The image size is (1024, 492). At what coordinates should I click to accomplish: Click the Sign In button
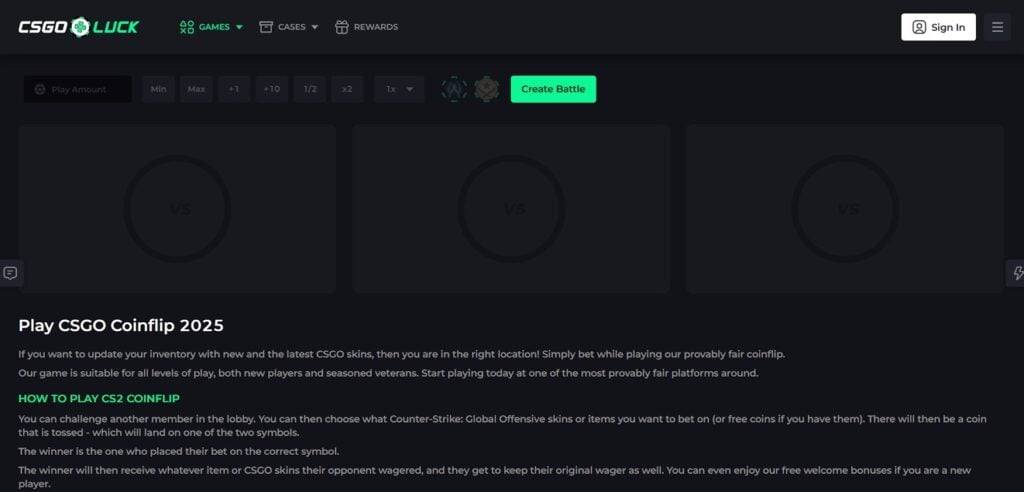pos(938,27)
